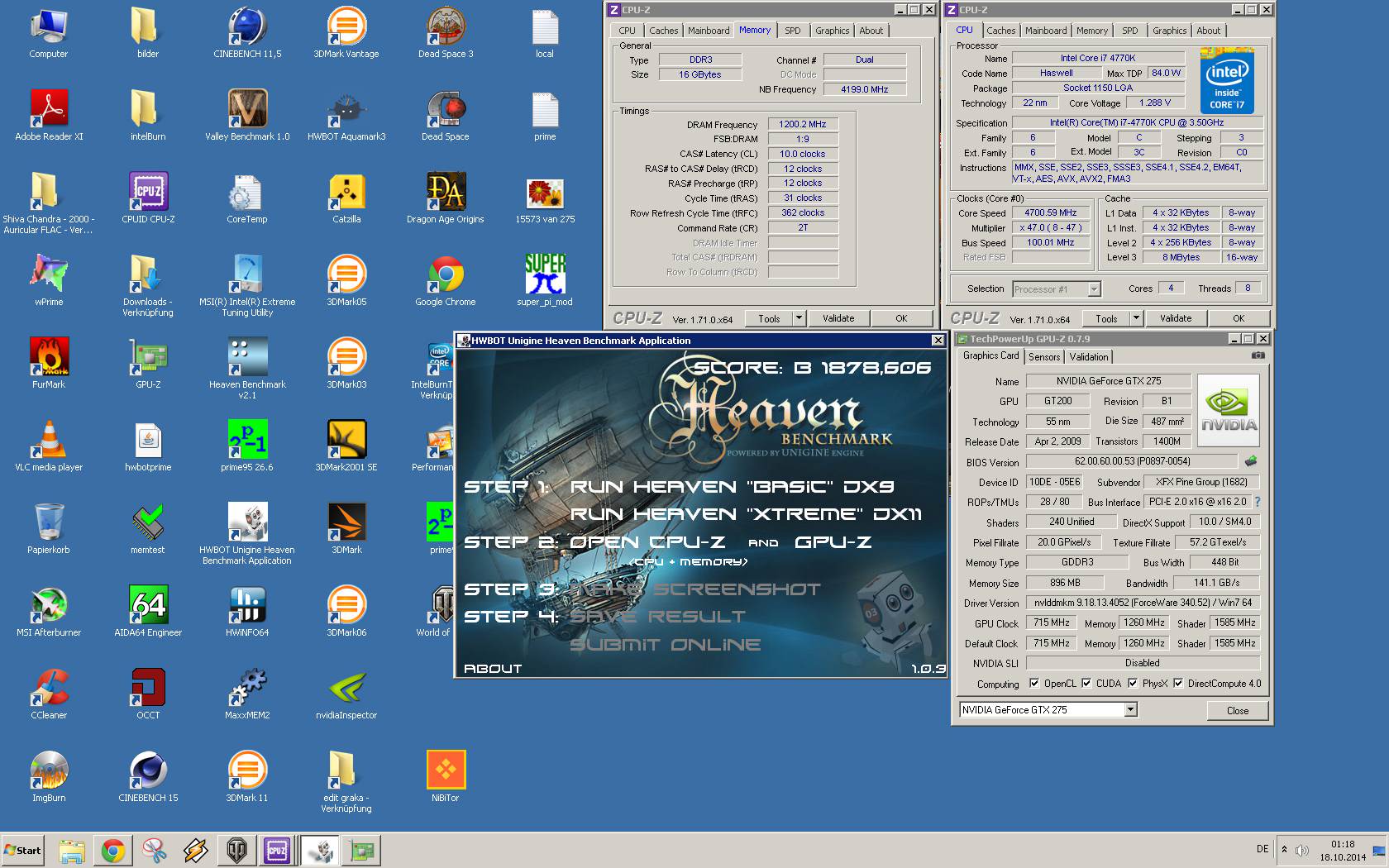The image size is (1389, 868).
Task: Click Tools button in memory CPU-Z
Action: [x=769, y=318]
